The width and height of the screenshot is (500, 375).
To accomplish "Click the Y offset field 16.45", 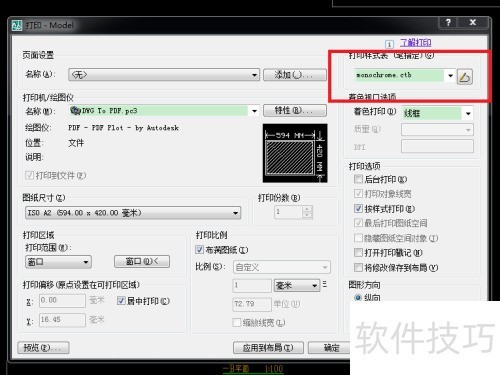I will pyautogui.click(x=62, y=320).
